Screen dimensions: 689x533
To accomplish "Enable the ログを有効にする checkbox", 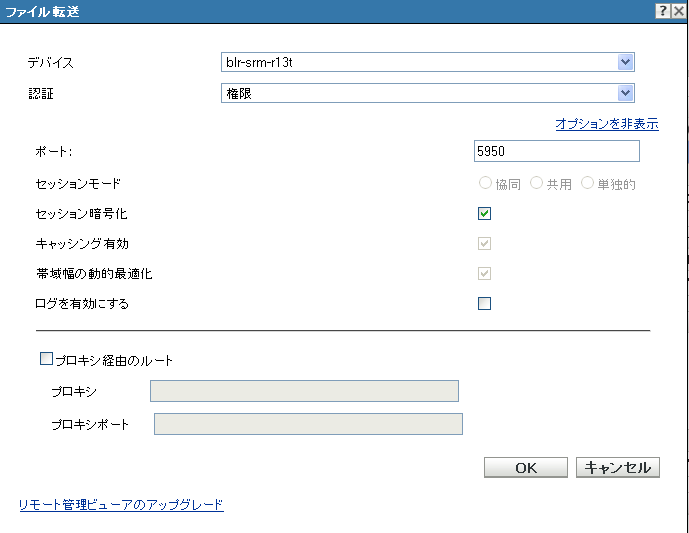I will [x=484, y=303].
